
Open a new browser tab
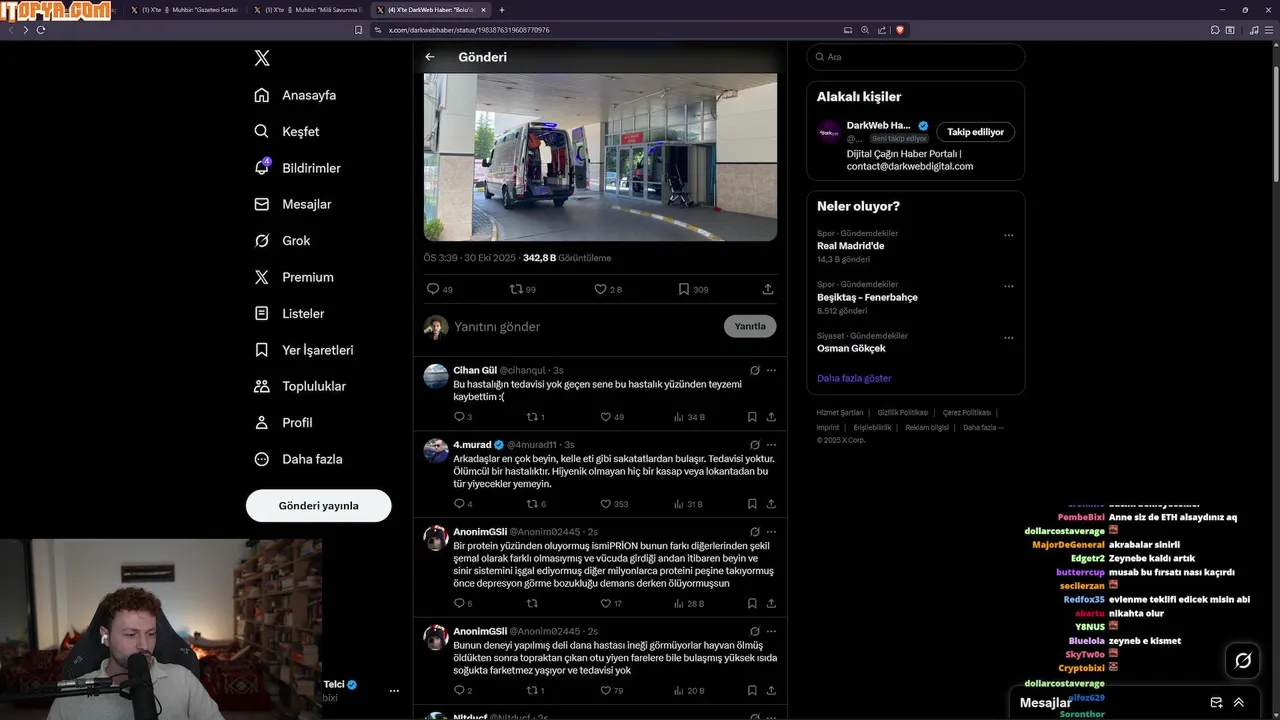(x=501, y=10)
